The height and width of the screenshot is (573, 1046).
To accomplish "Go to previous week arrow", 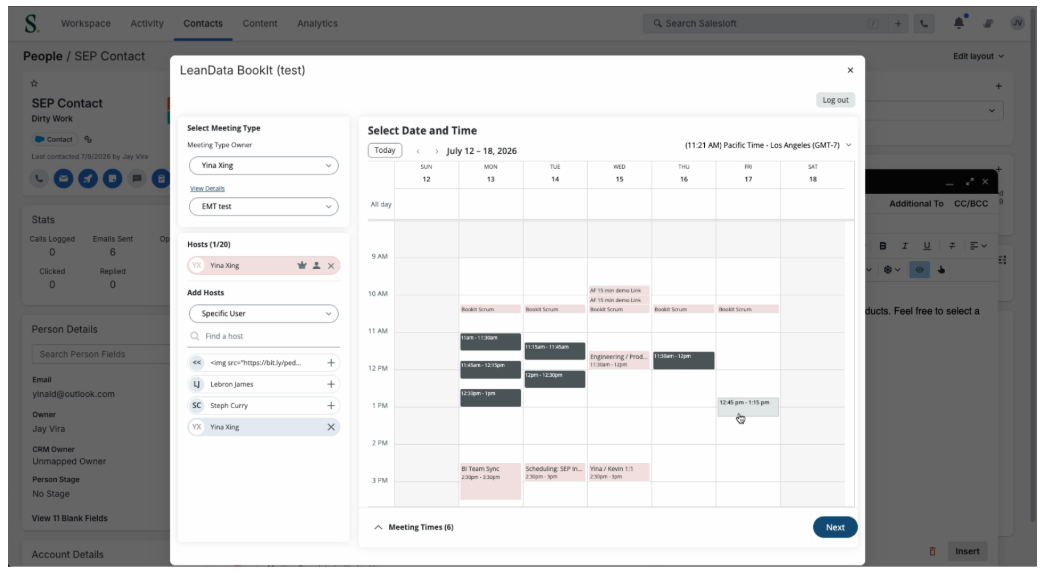I will [418, 151].
